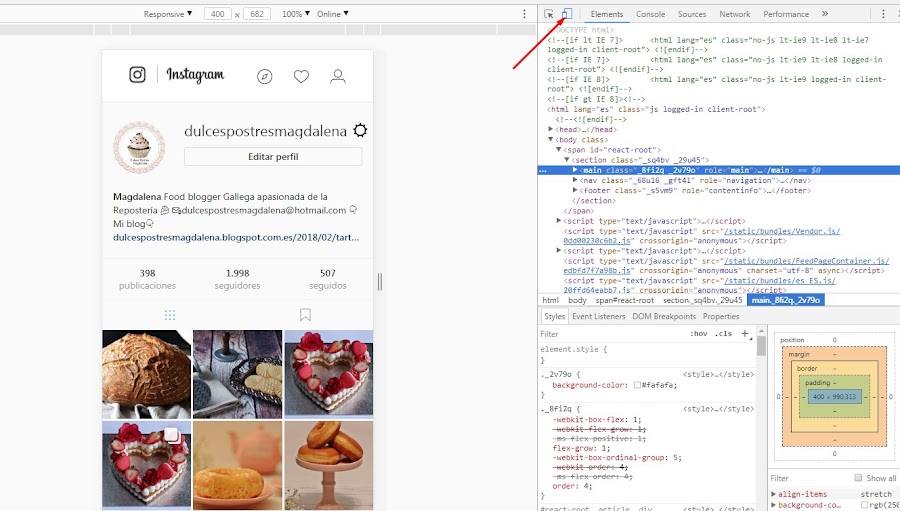The height and width of the screenshot is (511, 900).
Task: Show posts grid view icon
Action: [170, 315]
